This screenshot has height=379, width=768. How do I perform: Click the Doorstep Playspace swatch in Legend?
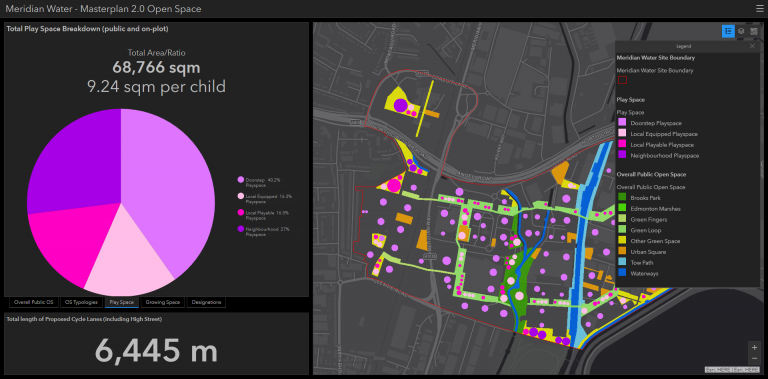pyautogui.click(x=622, y=123)
